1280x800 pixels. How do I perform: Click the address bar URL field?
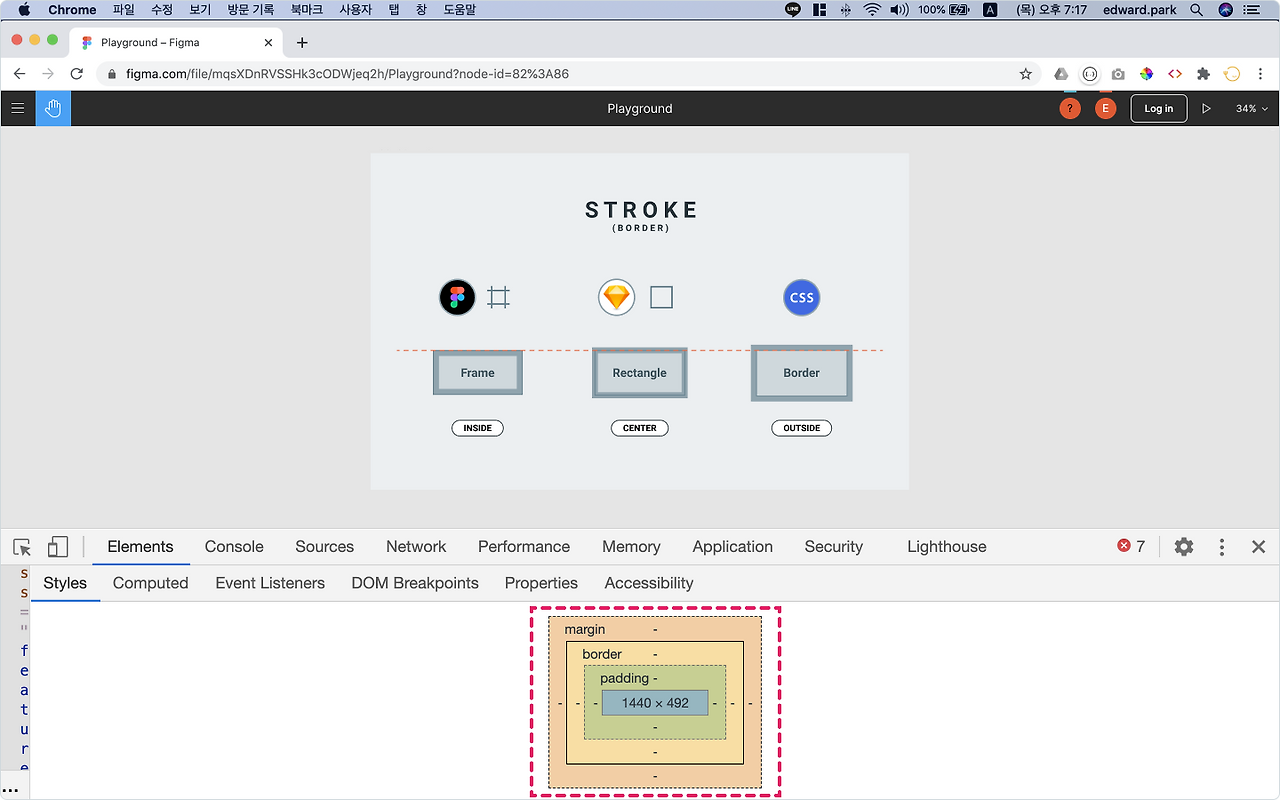pyautogui.click(x=568, y=74)
